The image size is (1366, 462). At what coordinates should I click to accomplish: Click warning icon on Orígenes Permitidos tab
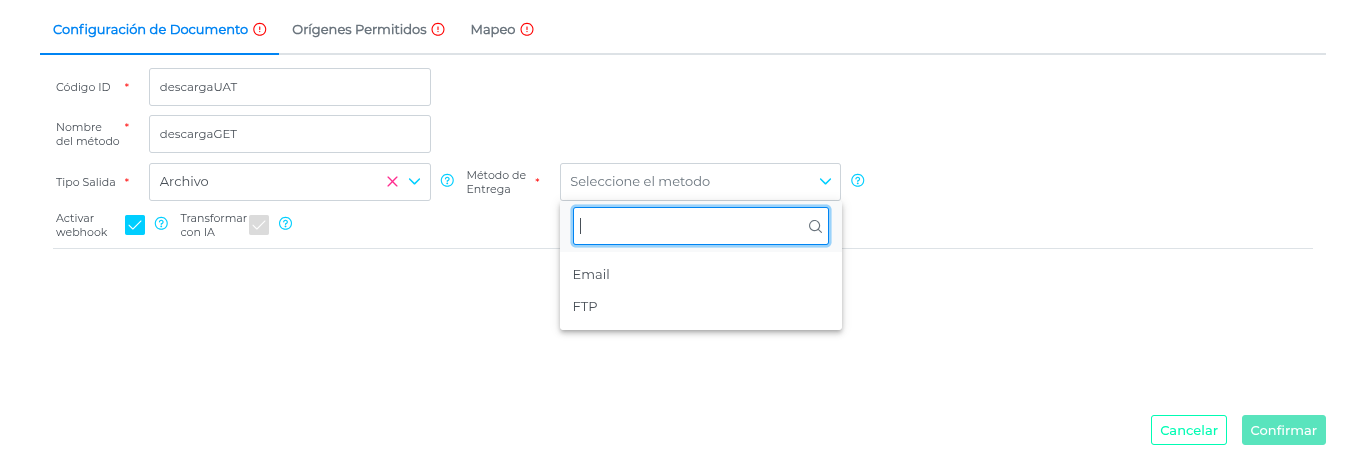tap(438, 30)
